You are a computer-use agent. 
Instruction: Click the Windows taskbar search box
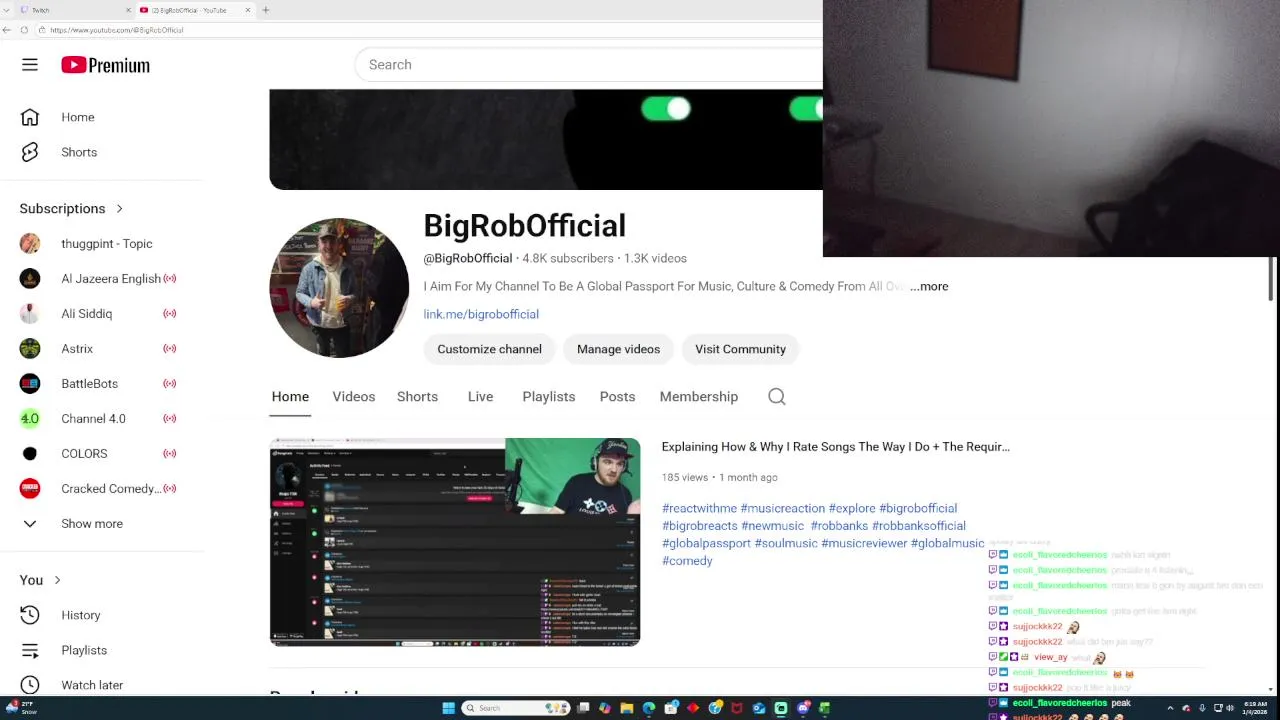click(x=516, y=708)
